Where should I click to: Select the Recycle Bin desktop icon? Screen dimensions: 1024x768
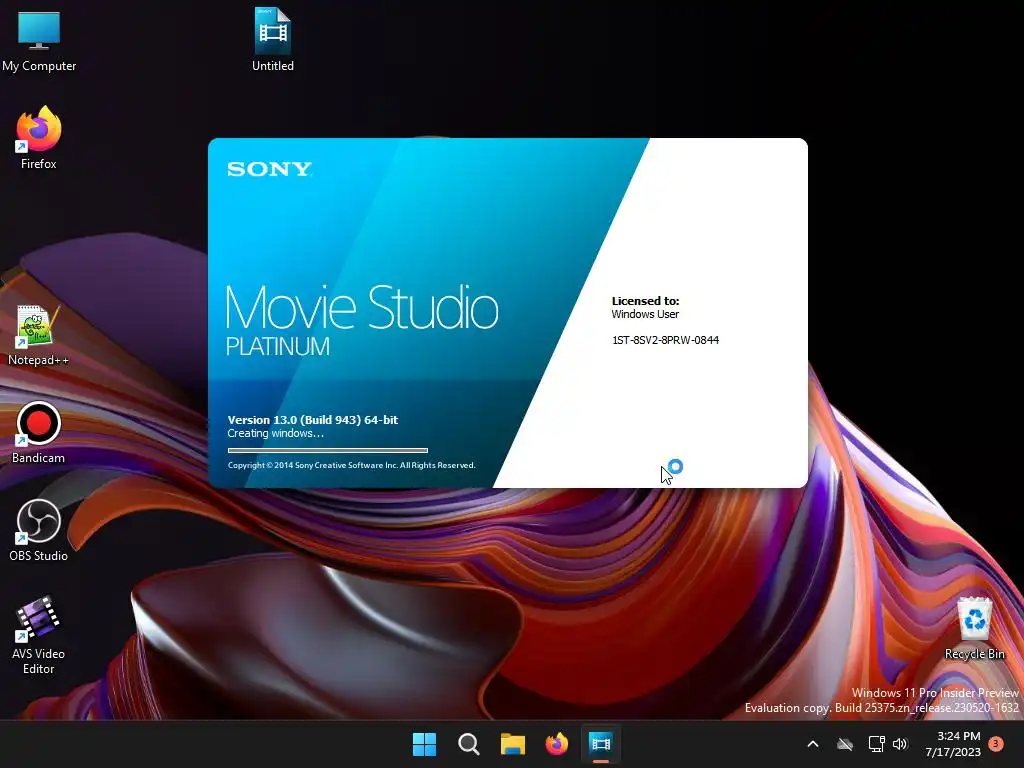click(974, 628)
